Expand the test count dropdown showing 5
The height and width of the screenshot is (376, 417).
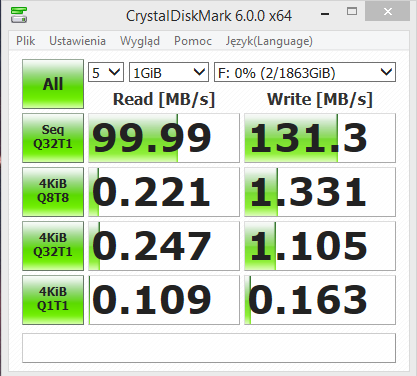point(106,72)
